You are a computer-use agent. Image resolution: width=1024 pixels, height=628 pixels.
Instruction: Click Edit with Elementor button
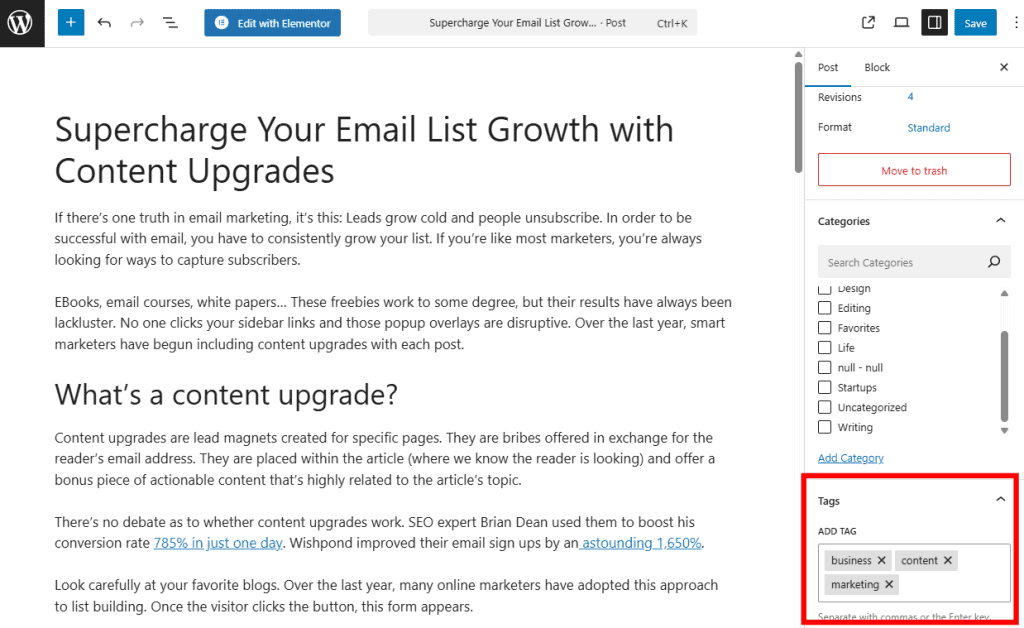pos(272,23)
